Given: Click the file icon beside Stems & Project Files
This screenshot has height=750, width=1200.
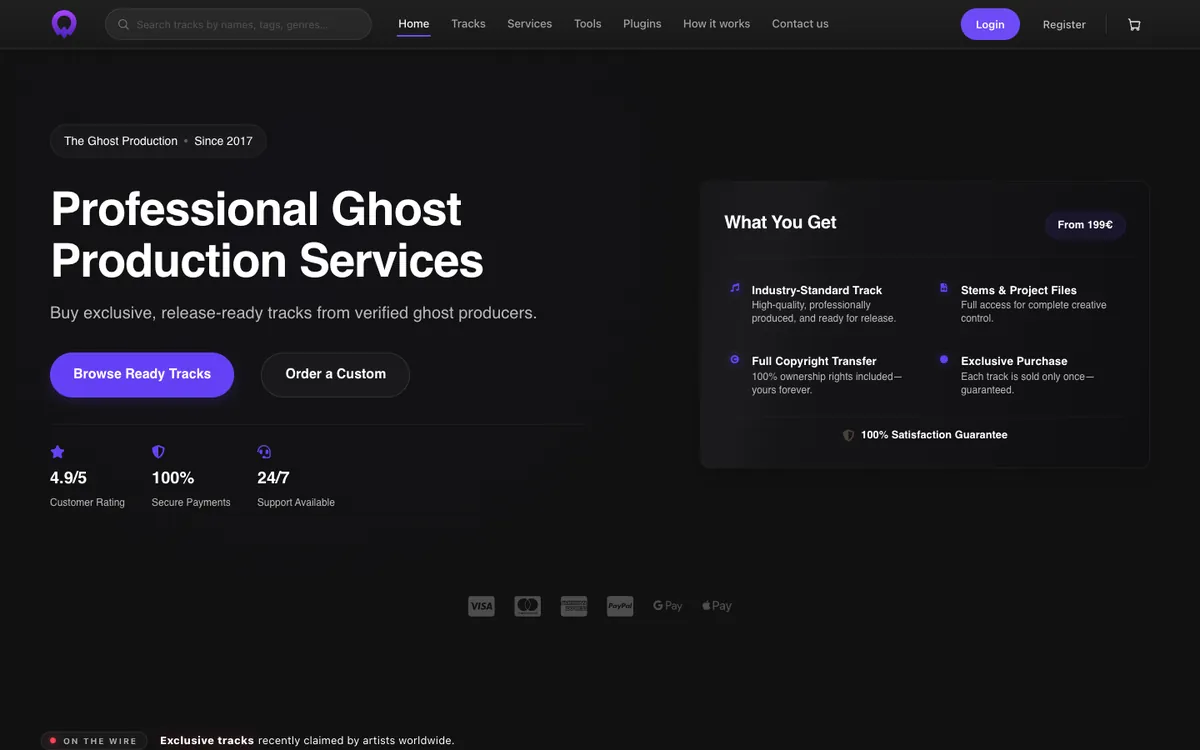Looking at the screenshot, I should click(944, 288).
